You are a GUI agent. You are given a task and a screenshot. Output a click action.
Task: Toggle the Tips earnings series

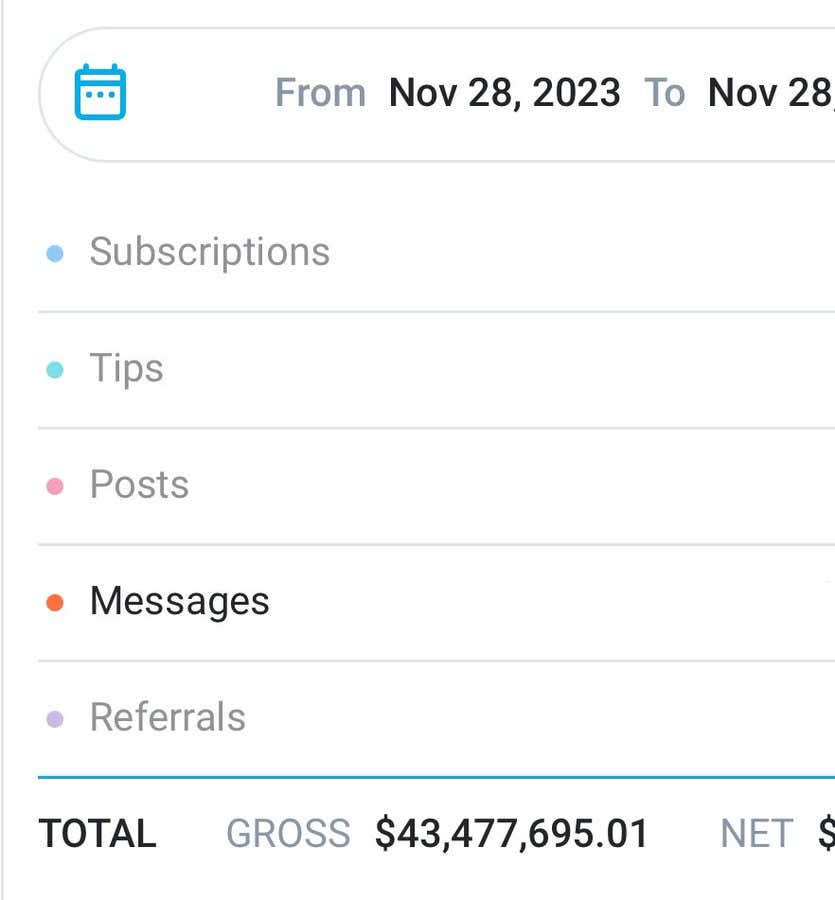pos(126,368)
